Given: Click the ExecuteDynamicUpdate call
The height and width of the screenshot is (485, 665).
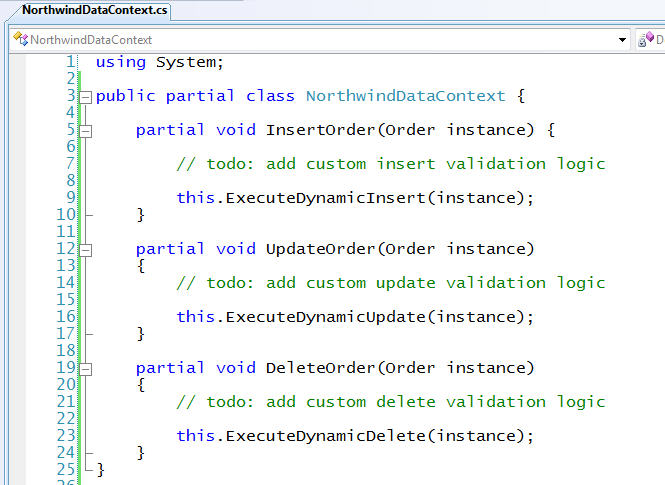Looking at the screenshot, I should tap(355, 317).
